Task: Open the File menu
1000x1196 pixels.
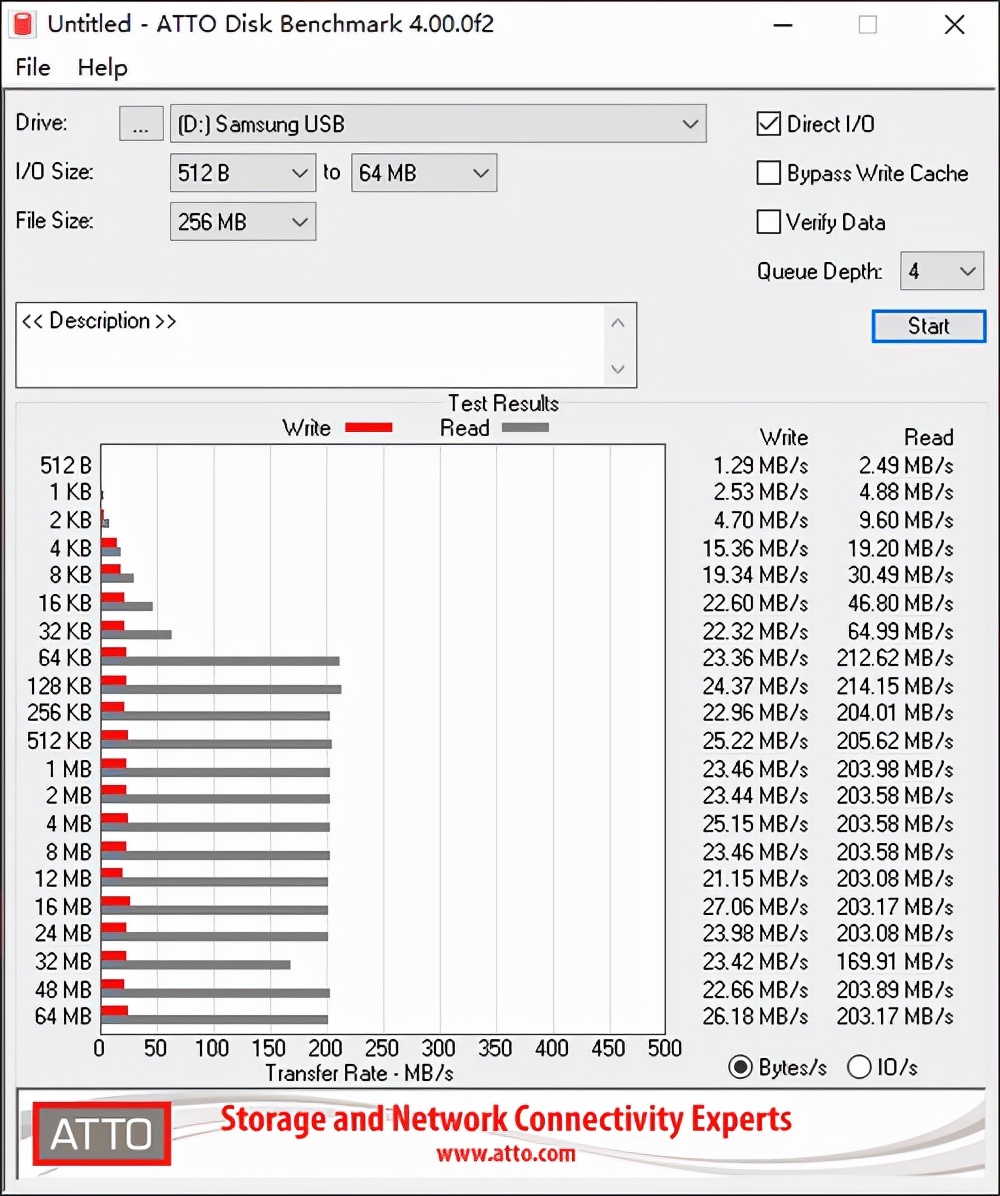Action: (x=33, y=67)
